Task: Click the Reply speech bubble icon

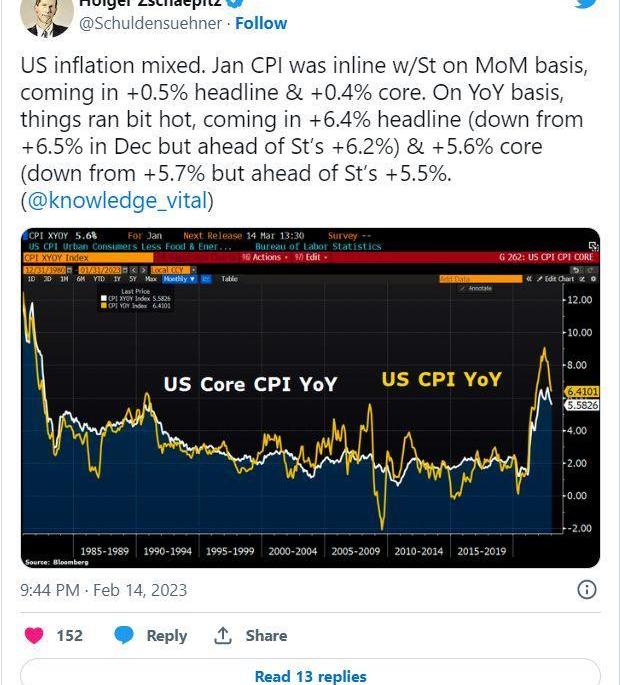Action: tap(124, 635)
